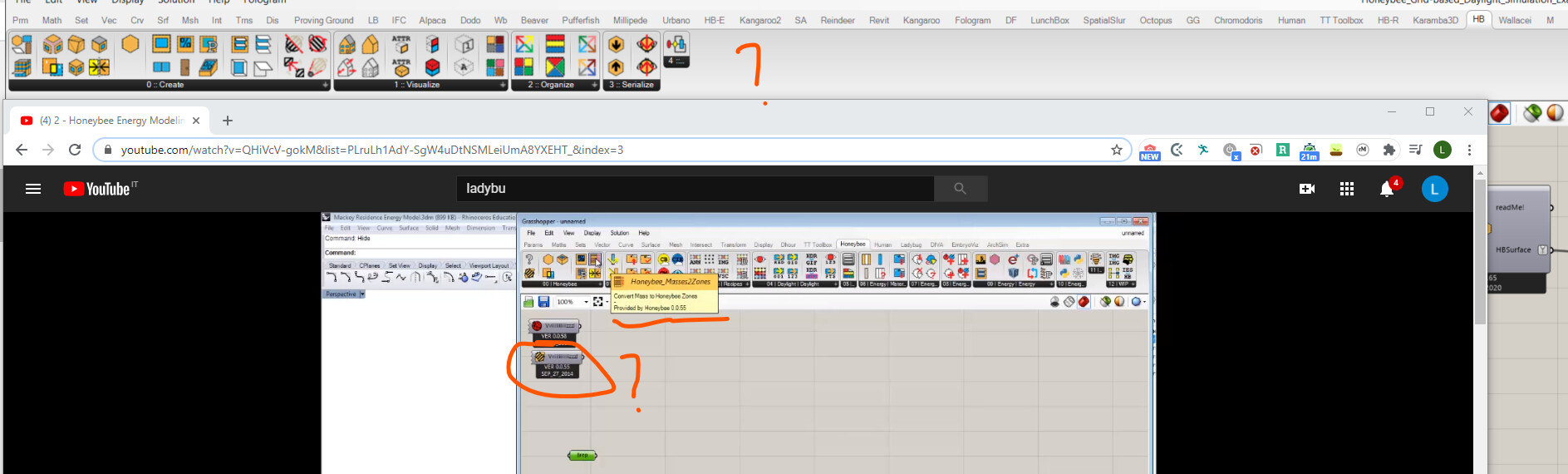Open the Chrome three-dot menu
The width and height of the screenshot is (1568, 474).
pyautogui.click(x=1469, y=150)
